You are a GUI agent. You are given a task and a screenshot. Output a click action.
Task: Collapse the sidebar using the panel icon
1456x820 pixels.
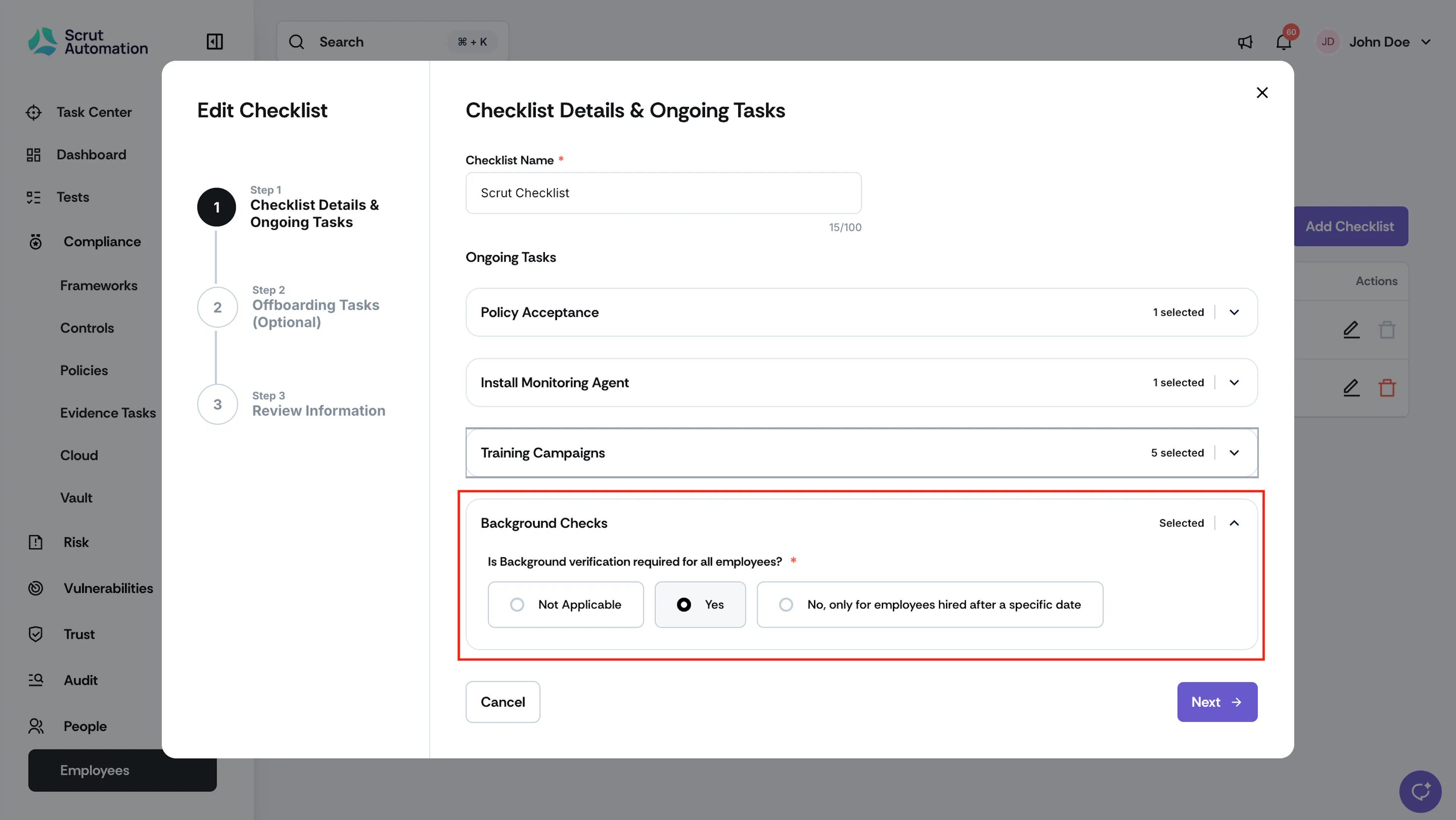215,42
